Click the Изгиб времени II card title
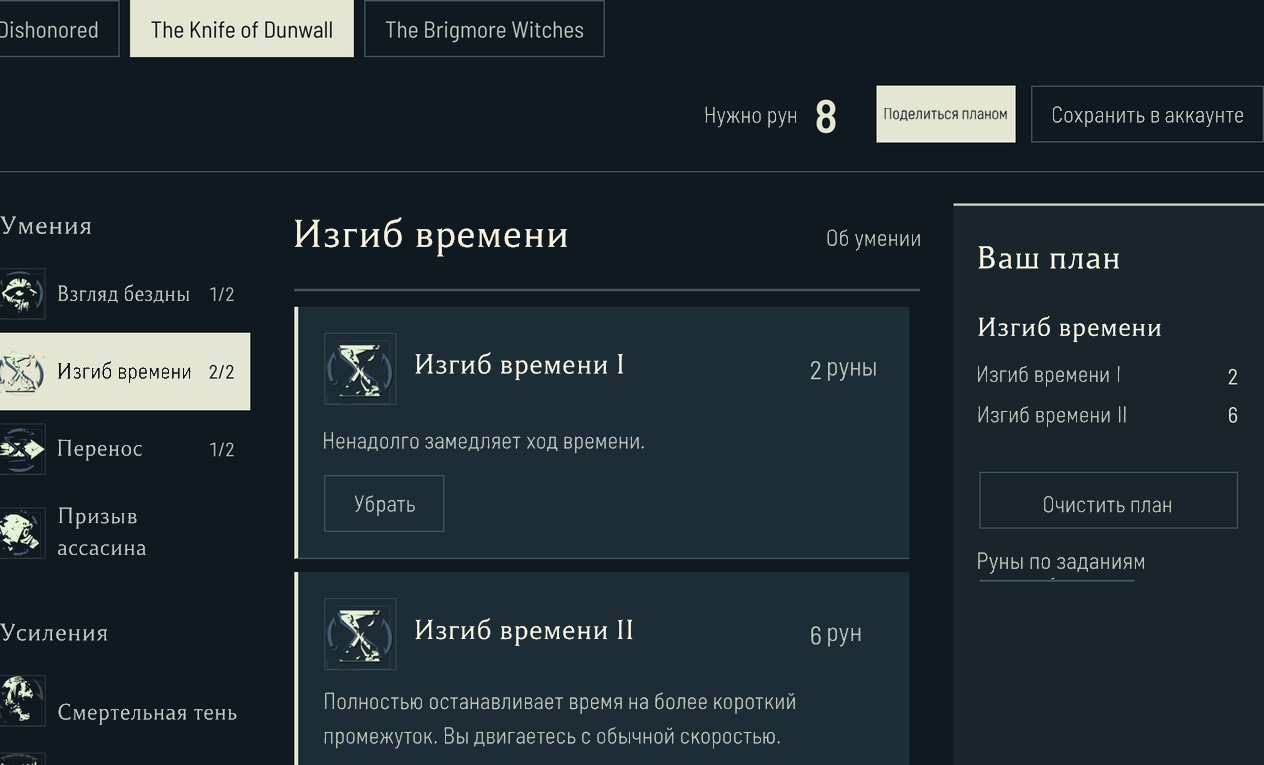 click(524, 630)
